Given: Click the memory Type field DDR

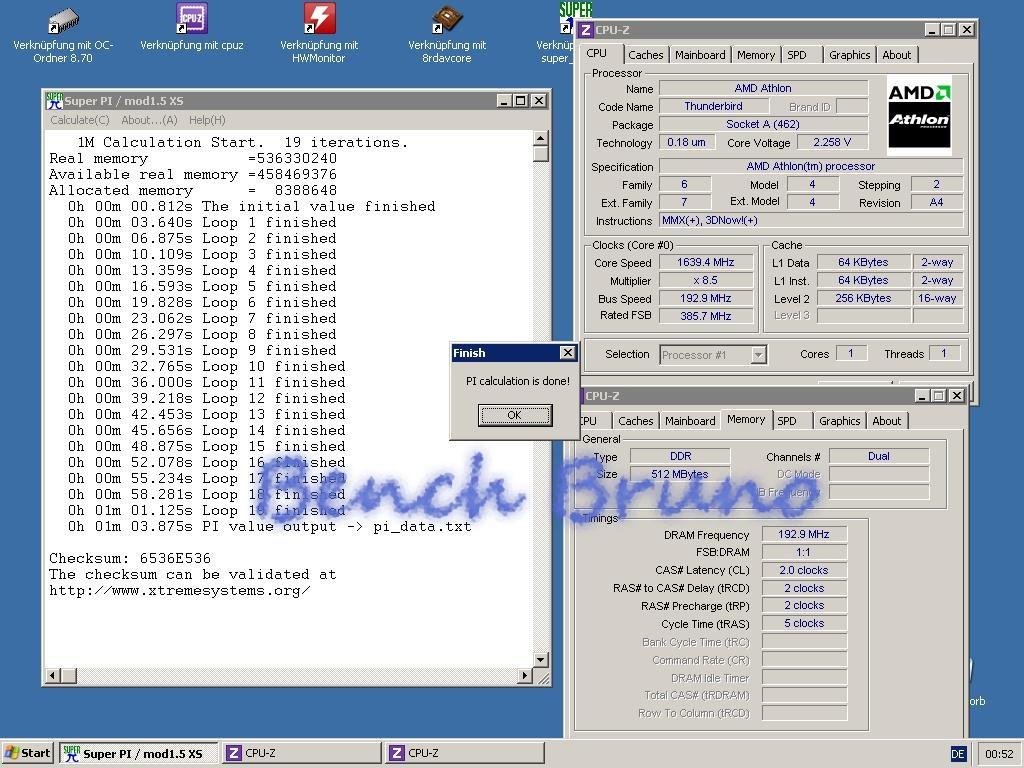Looking at the screenshot, I should [680, 456].
